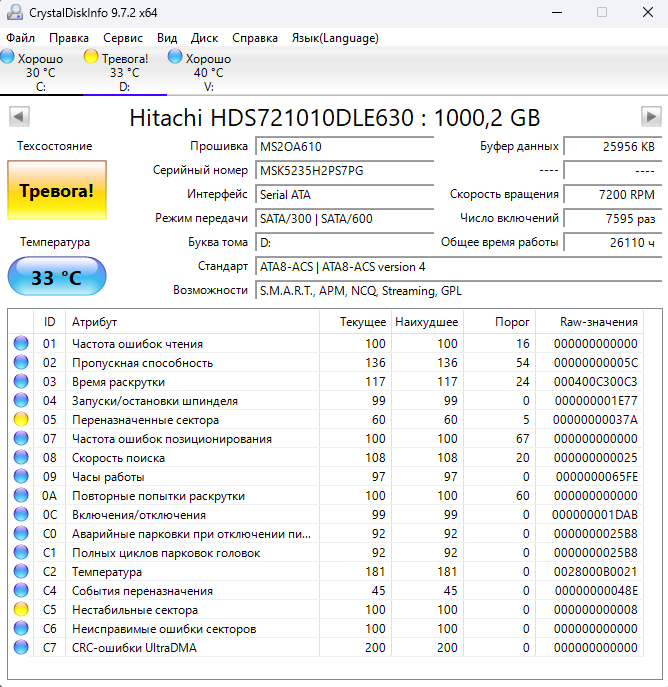Click the Raw-значения column header
The height and width of the screenshot is (687, 668).
coord(599,322)
